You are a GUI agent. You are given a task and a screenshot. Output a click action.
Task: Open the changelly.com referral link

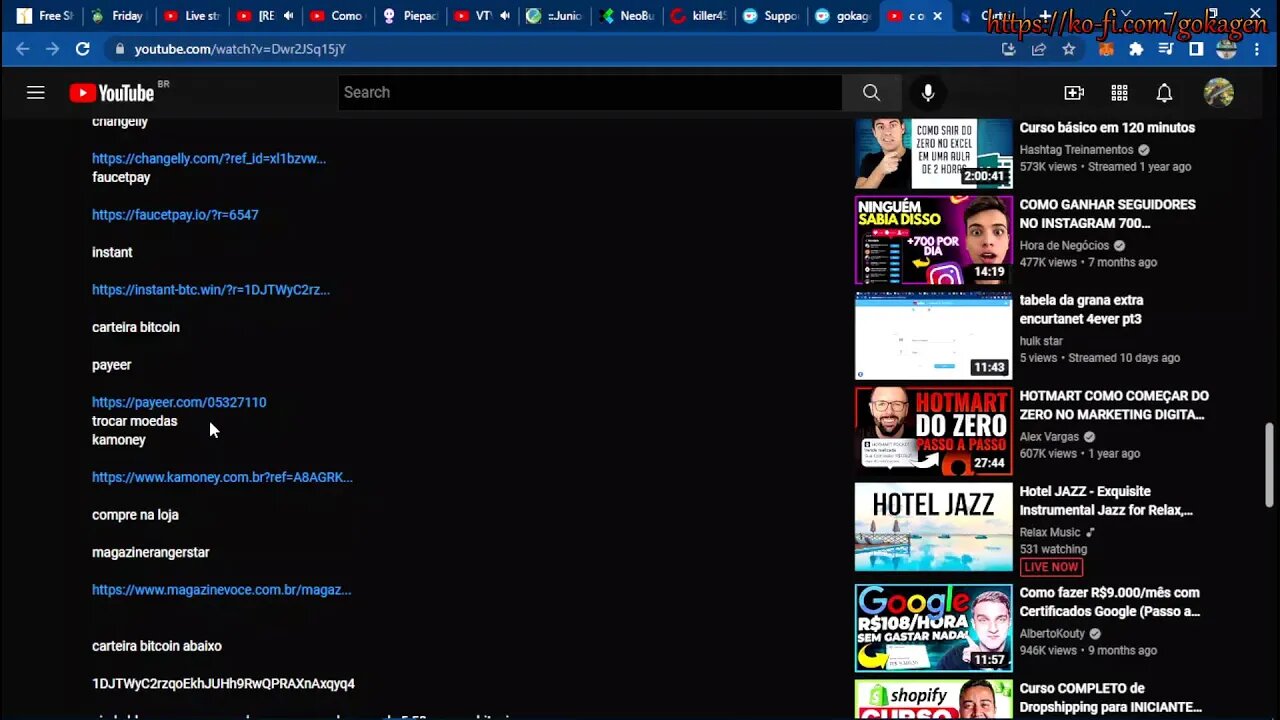pos(209,158)
